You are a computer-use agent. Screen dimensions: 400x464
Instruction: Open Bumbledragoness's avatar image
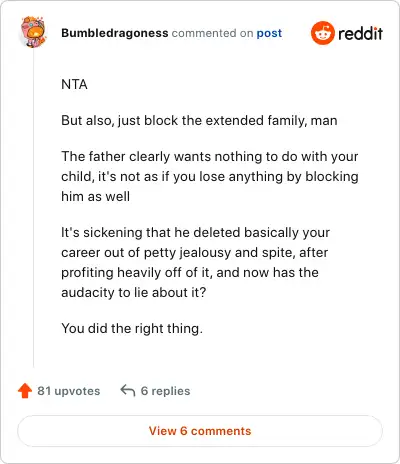coord(33,32)
